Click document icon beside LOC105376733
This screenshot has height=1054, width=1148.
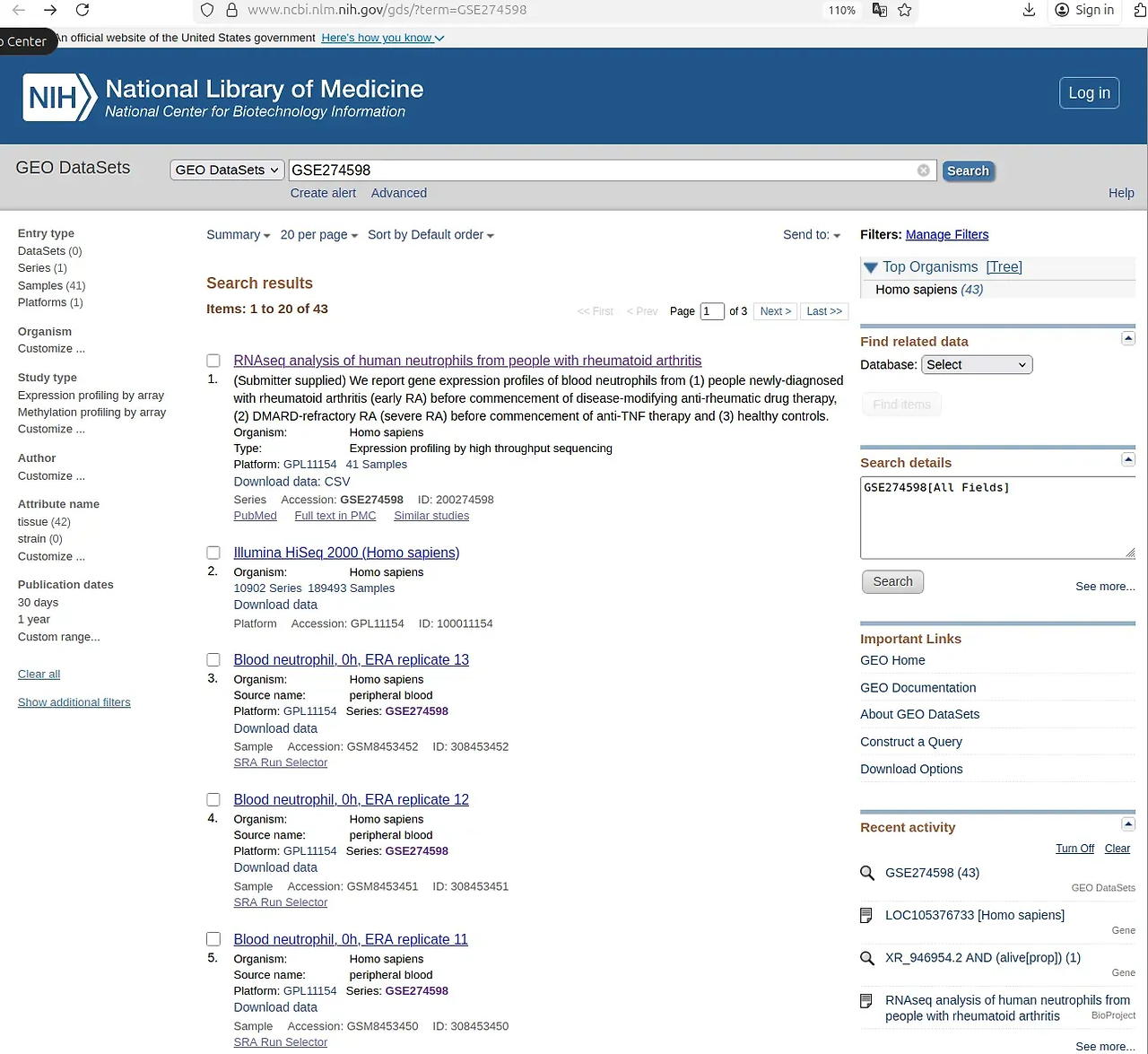(x=866, y=915)
